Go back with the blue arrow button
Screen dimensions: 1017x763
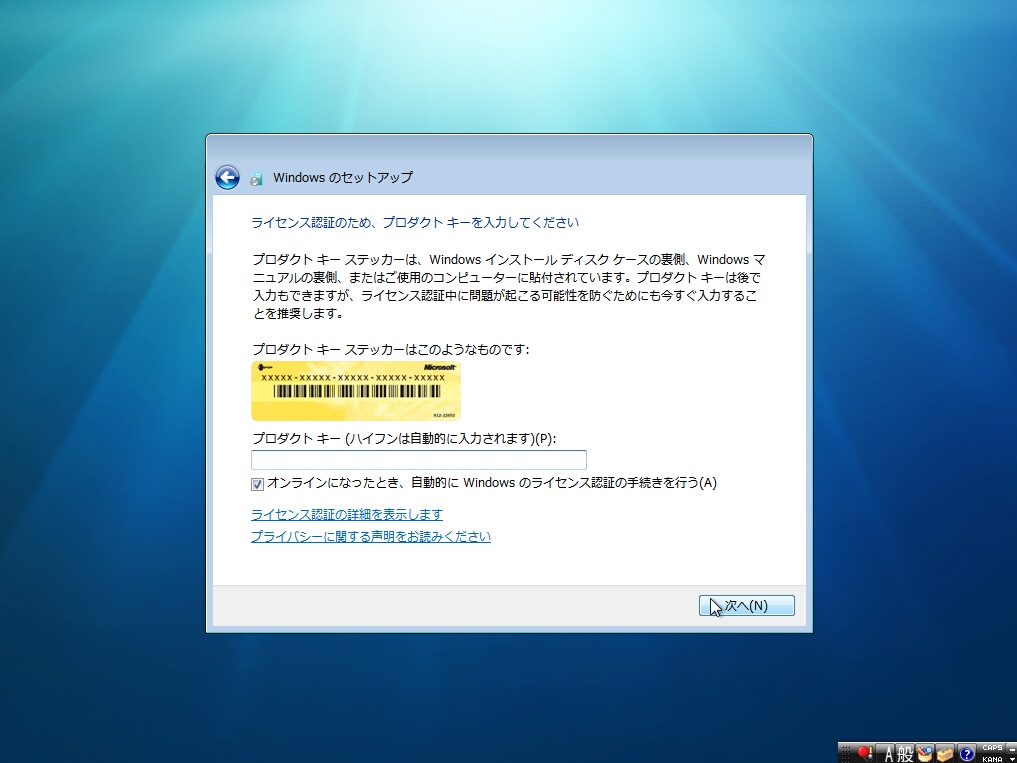coord(227,177)
